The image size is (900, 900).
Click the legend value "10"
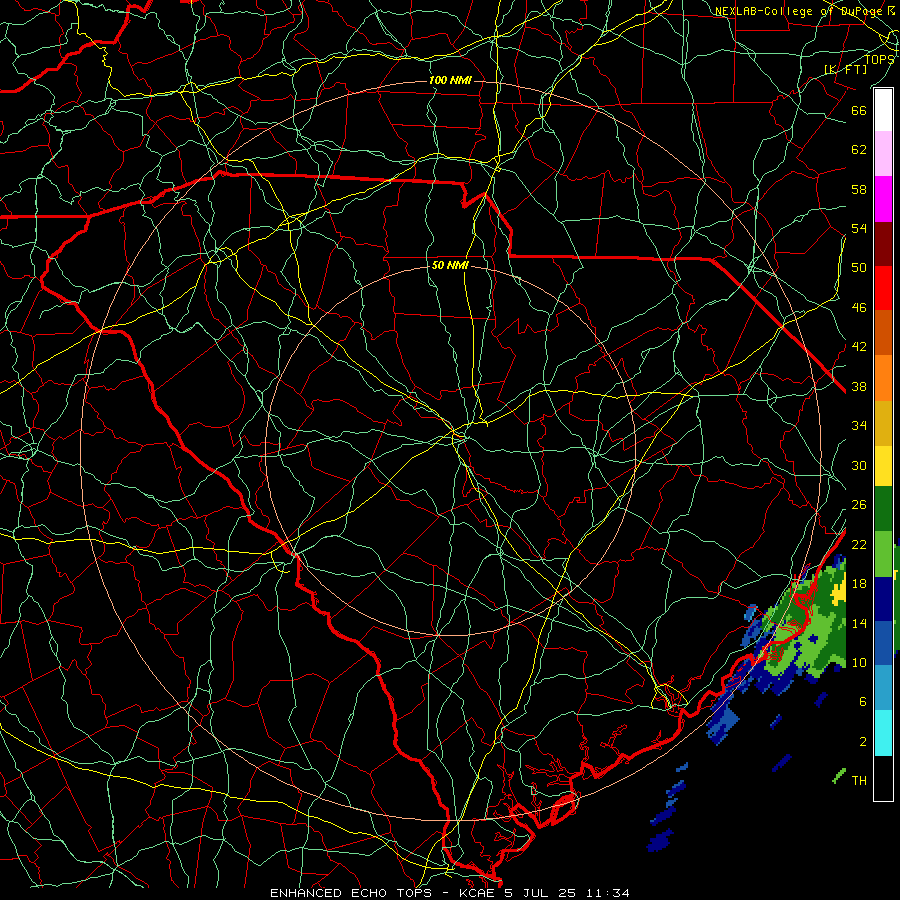(x=859, y=662)
